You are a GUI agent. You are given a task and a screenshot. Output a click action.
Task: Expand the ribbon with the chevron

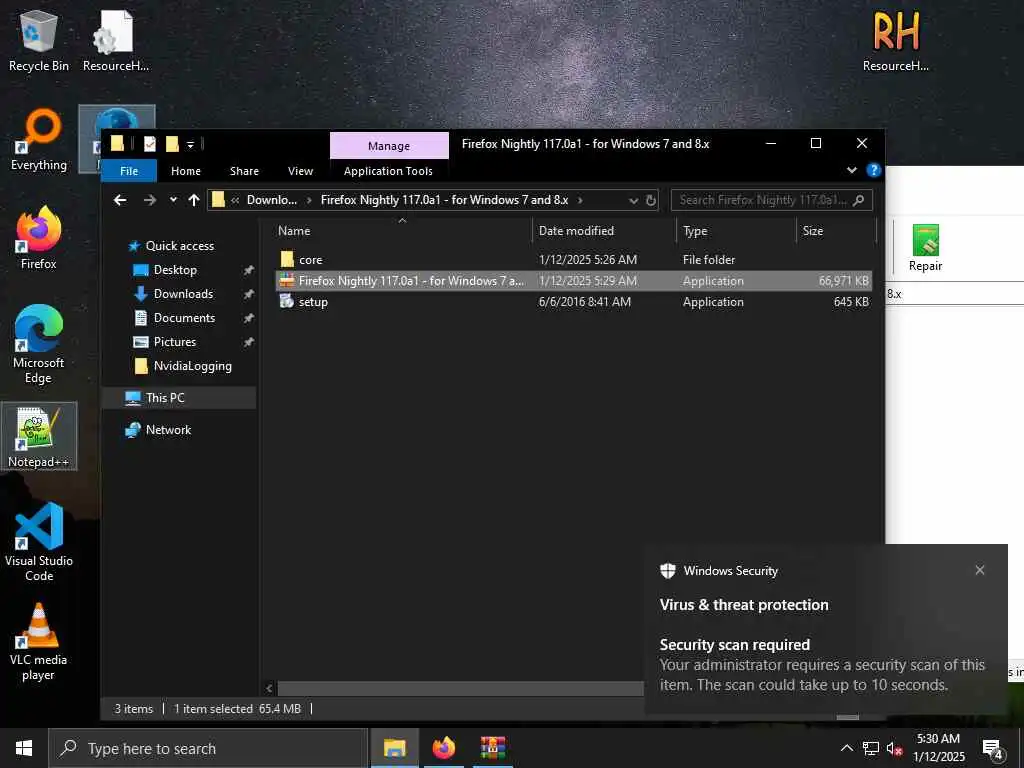(x=852, y=170)
